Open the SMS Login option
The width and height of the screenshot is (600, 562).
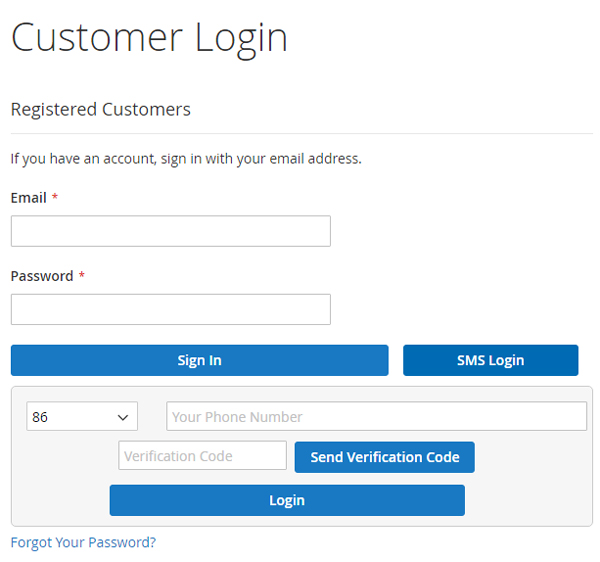click(x=490, y=360)
